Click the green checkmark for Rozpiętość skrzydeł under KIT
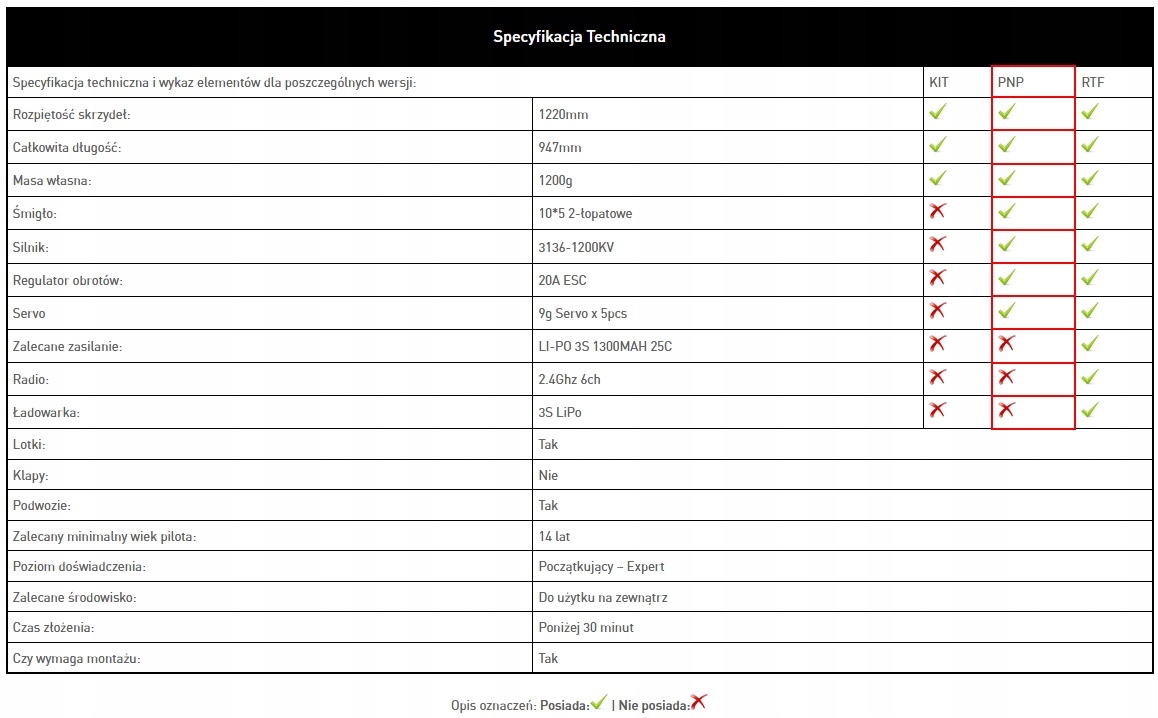Screen dimensions: 1158x718 pyautogui.click(x=937, y=113)
